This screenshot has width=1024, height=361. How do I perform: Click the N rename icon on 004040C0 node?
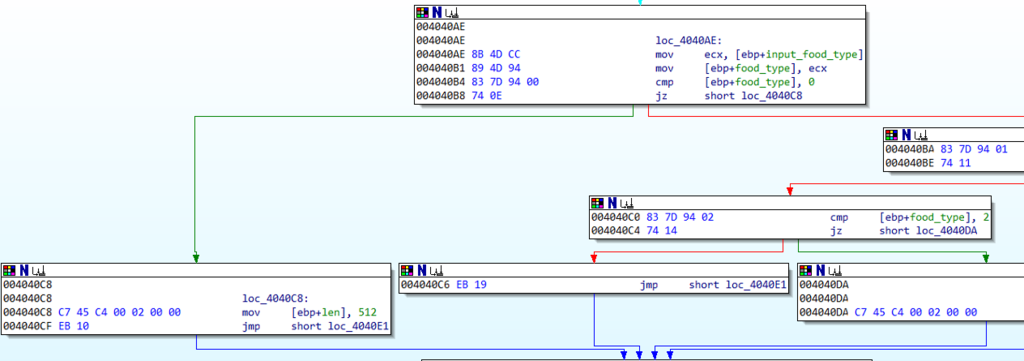point(611,203)
